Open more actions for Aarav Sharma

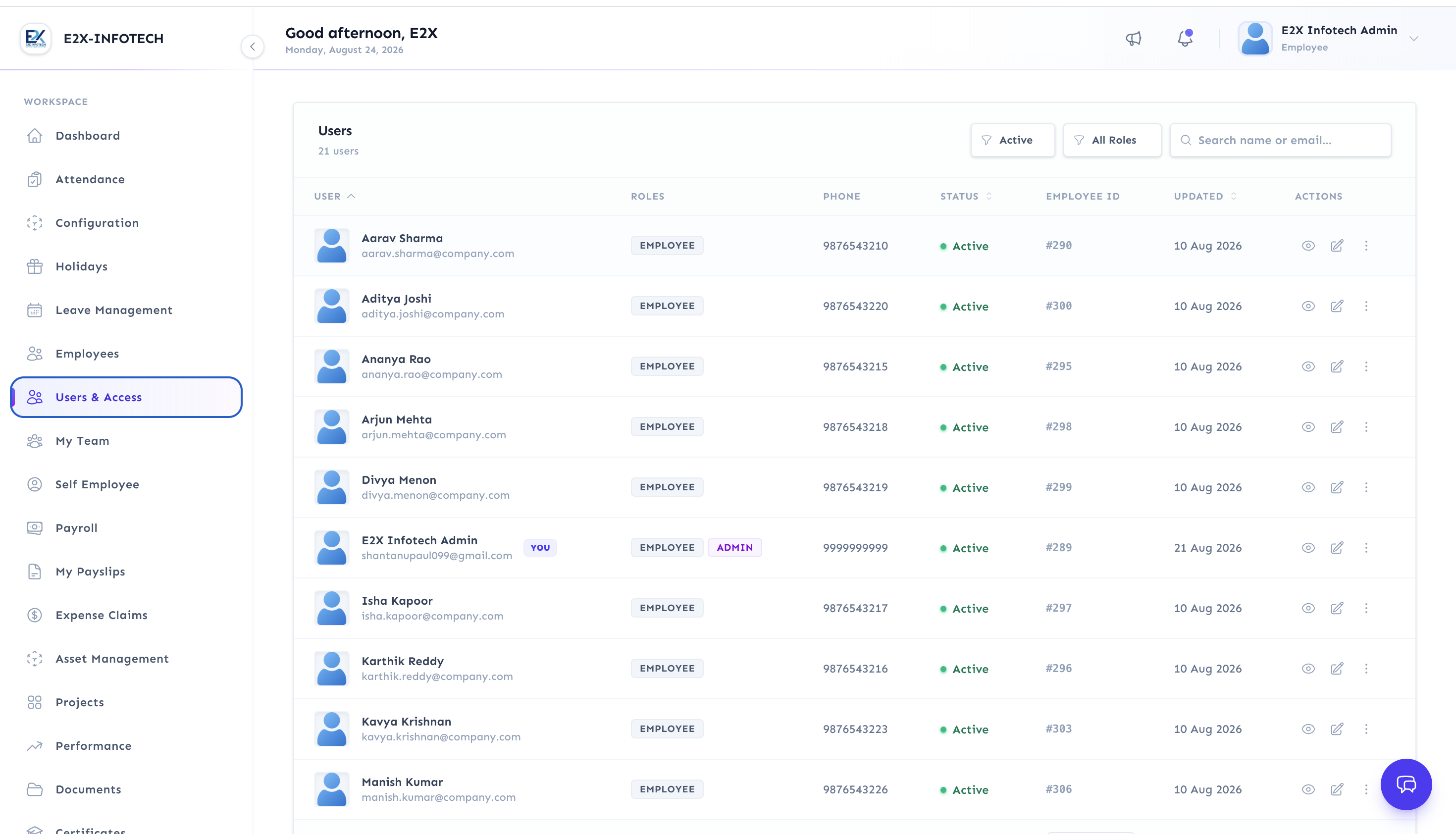[x=1366, y=246]
